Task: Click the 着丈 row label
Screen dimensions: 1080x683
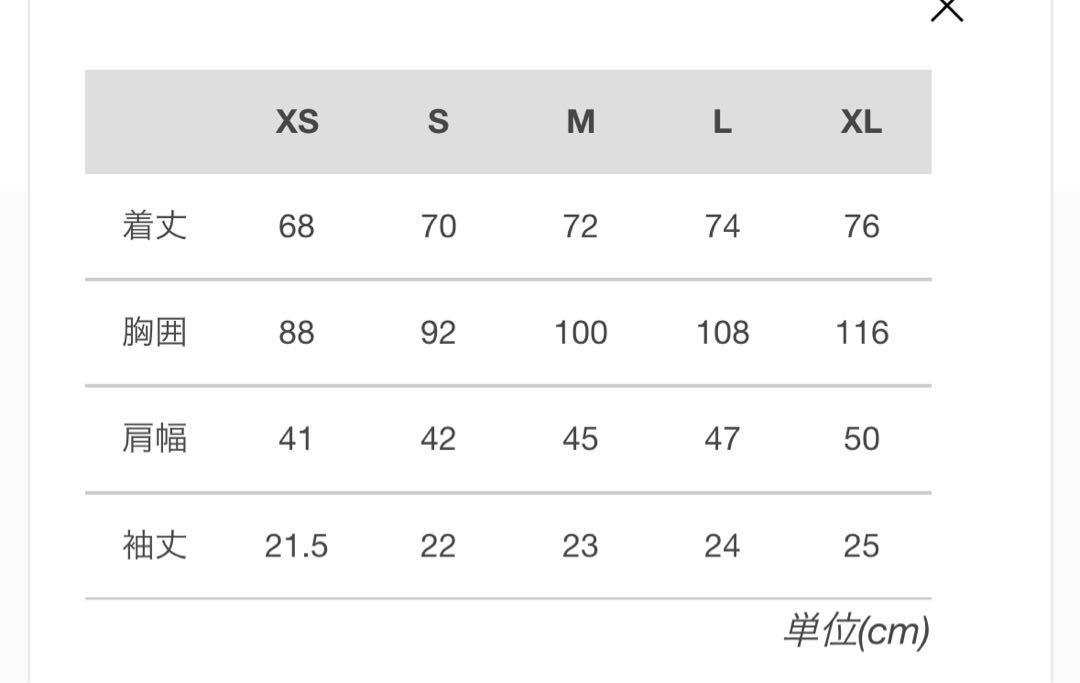Action: pyautogui.click(x=154, y=226)
